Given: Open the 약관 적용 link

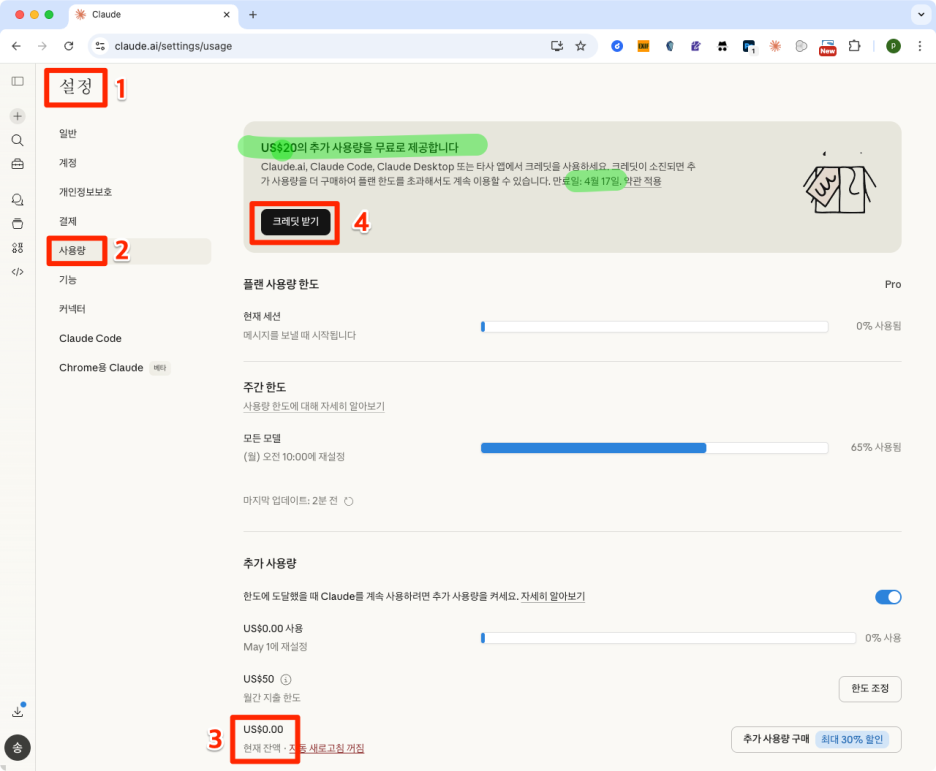Looking at the screenshot, I should (642, 181).
